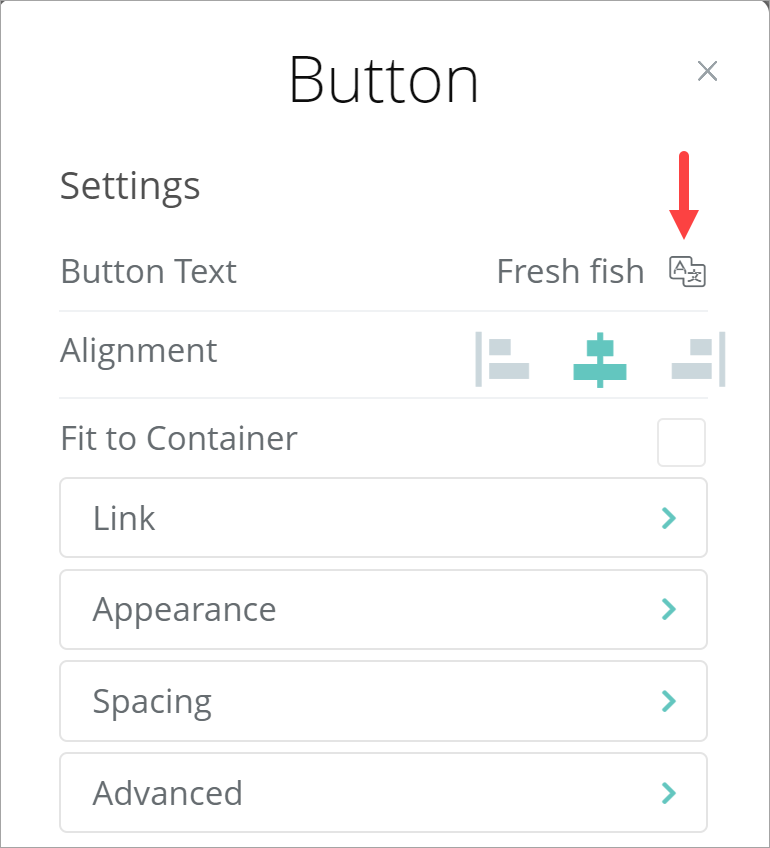This screenshot has height=848, width=770.
Task: Select the right alignment icon
Action: click(698, 359)
